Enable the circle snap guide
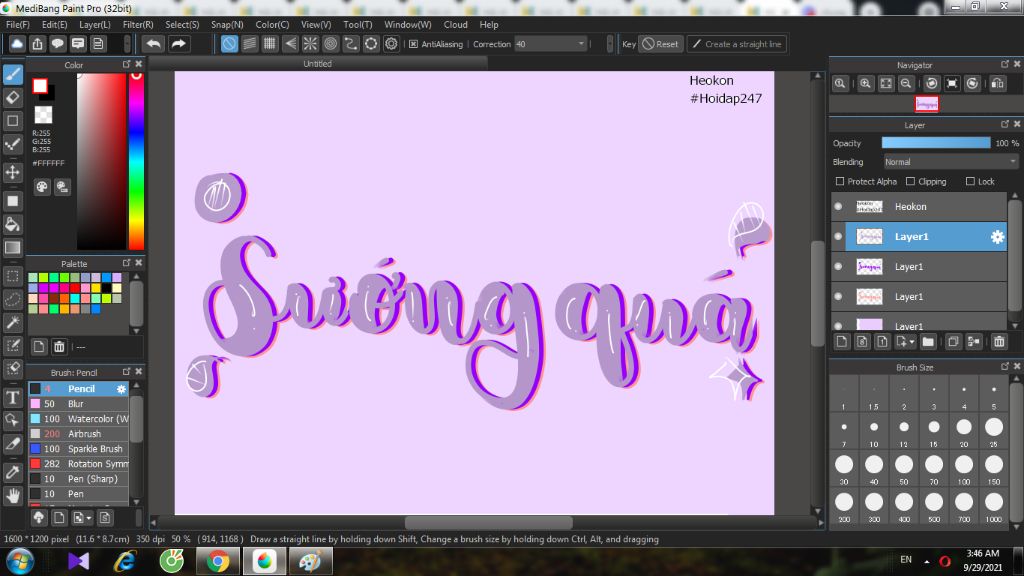Viewport: 1024px width, 576px height. [x=330, y=44]
